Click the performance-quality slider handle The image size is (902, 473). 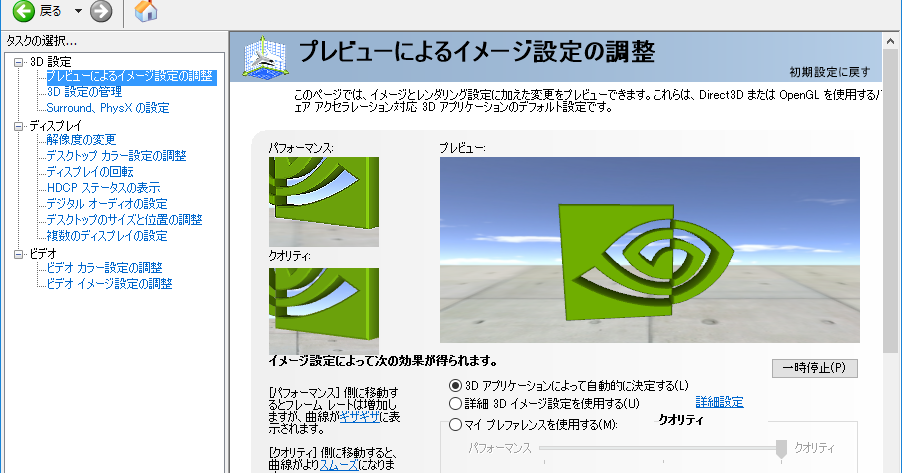[781, 449]
